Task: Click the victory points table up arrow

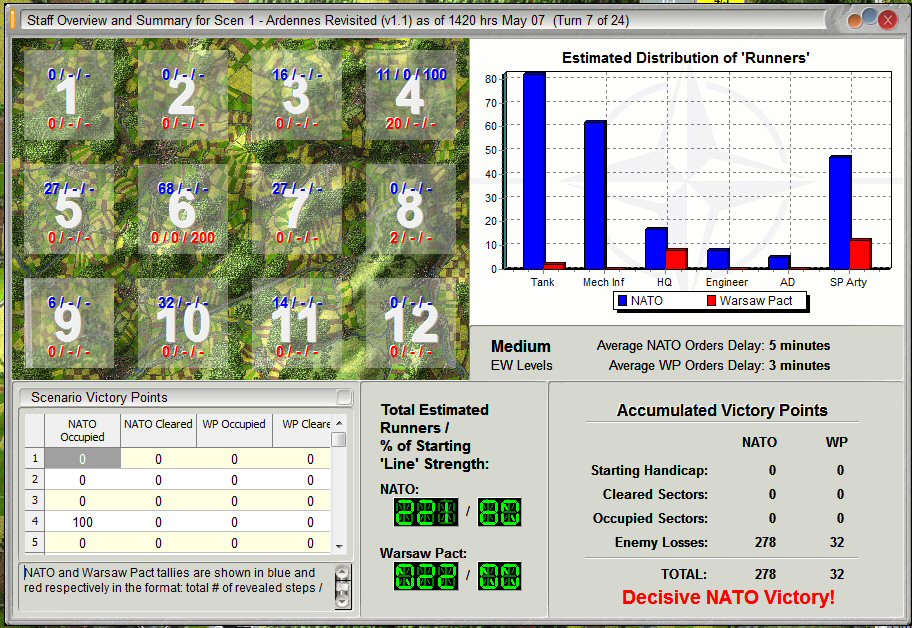Action: point(339,423)
